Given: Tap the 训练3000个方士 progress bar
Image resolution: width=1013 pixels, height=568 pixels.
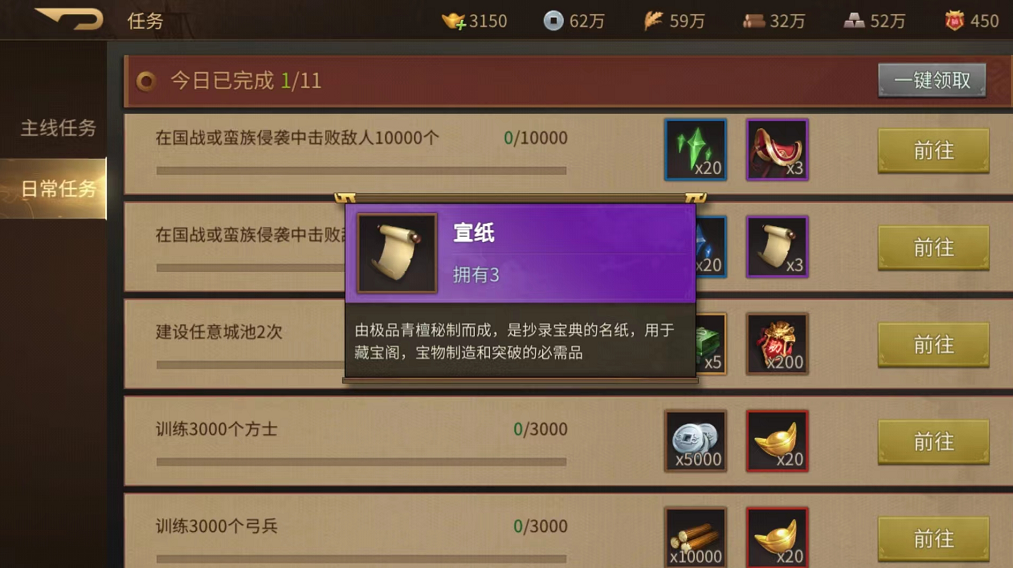Looking at the screenshot, I should tap(361, 462).
